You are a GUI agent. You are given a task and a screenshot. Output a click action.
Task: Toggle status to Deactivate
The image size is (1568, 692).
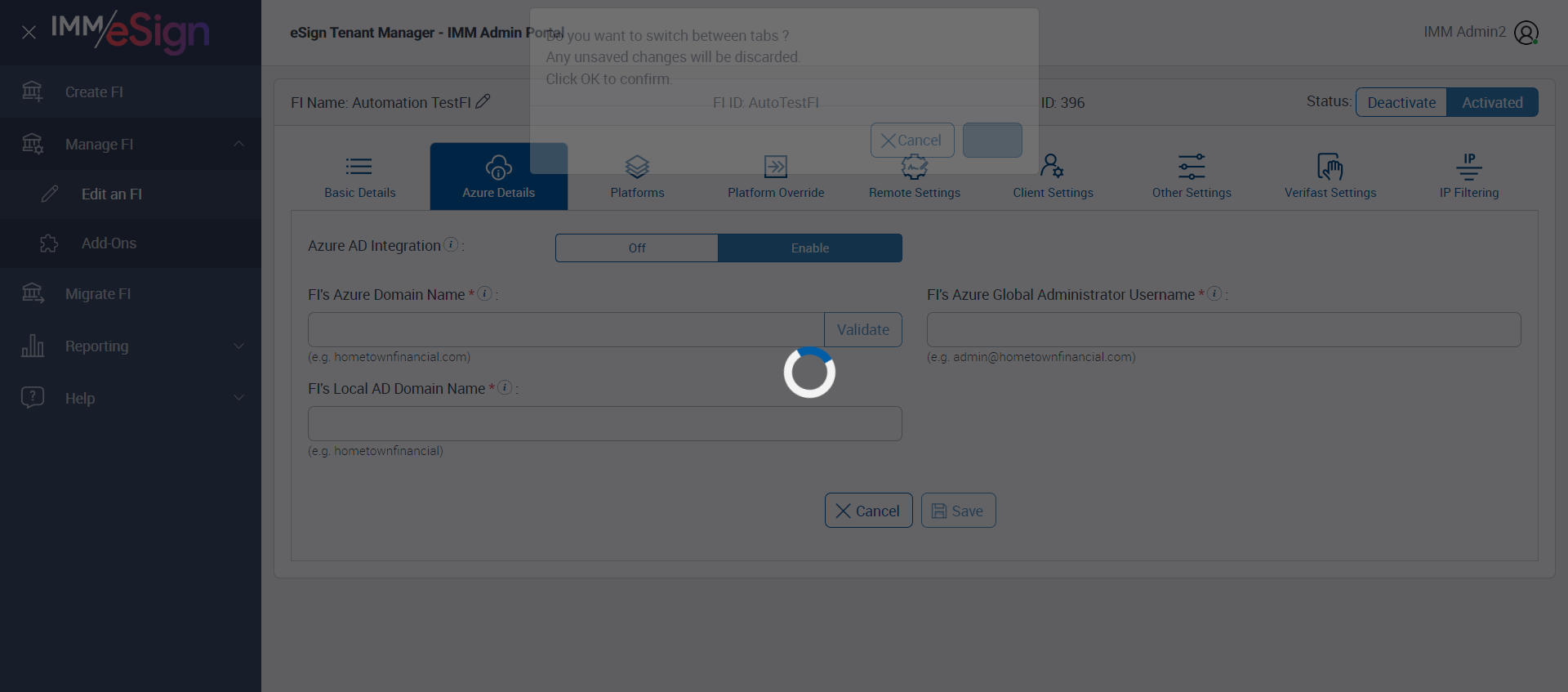pyautogui.click(x=1401, y=102)
